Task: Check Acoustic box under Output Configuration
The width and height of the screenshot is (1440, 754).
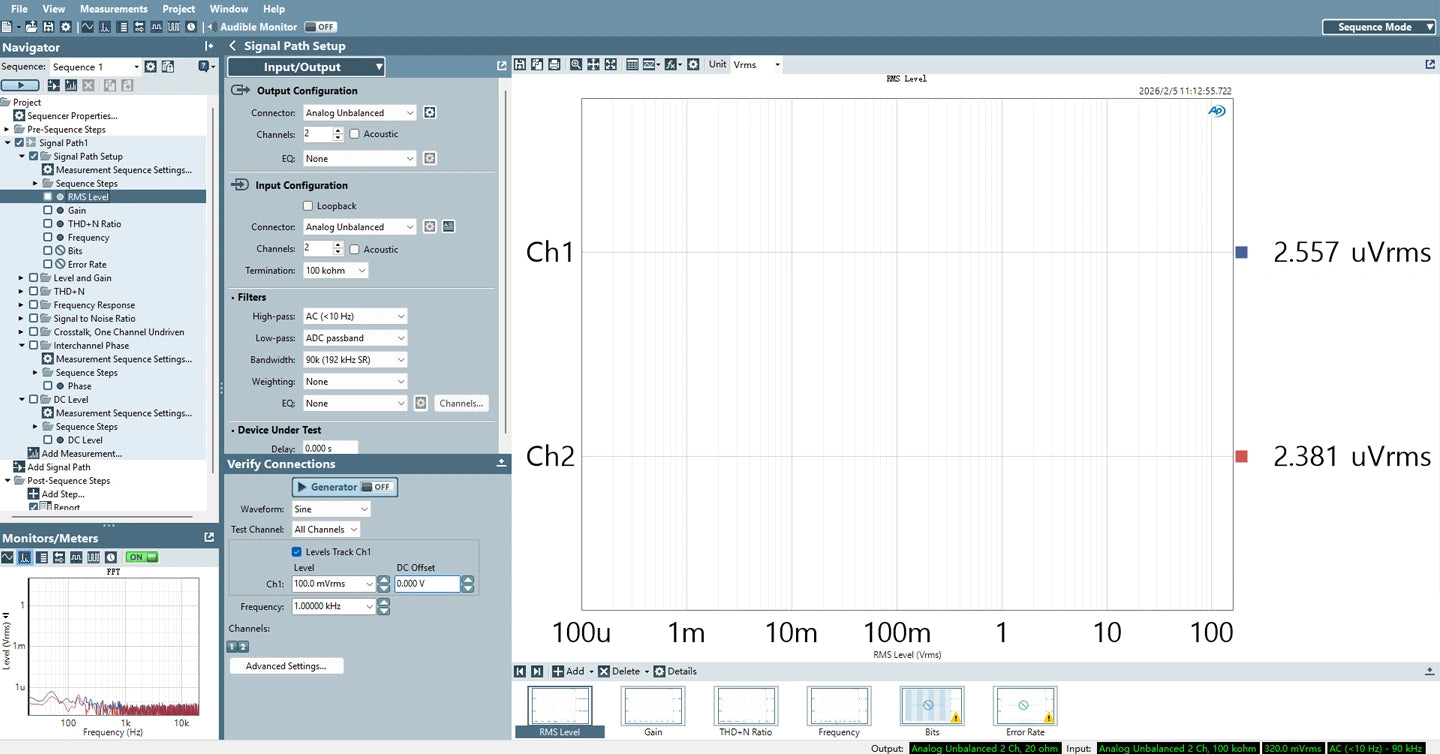Action: 354,134
